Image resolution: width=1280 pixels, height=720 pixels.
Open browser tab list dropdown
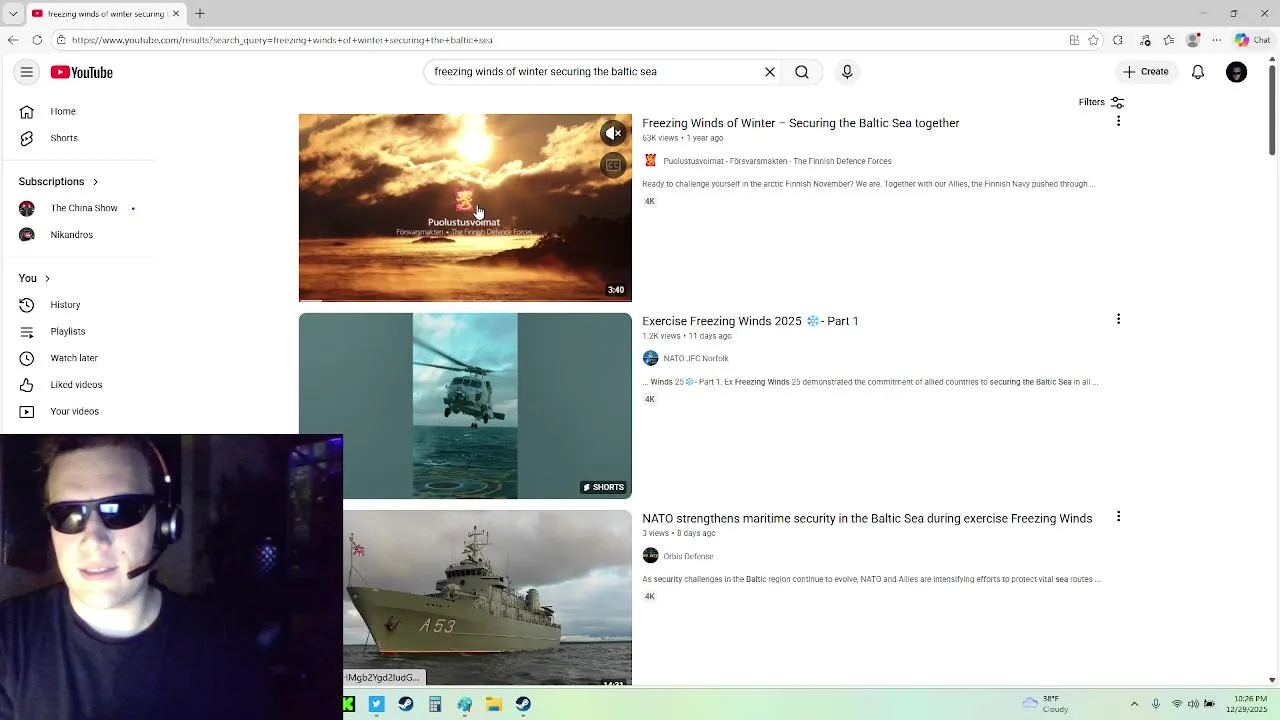[x=12, y=13]
